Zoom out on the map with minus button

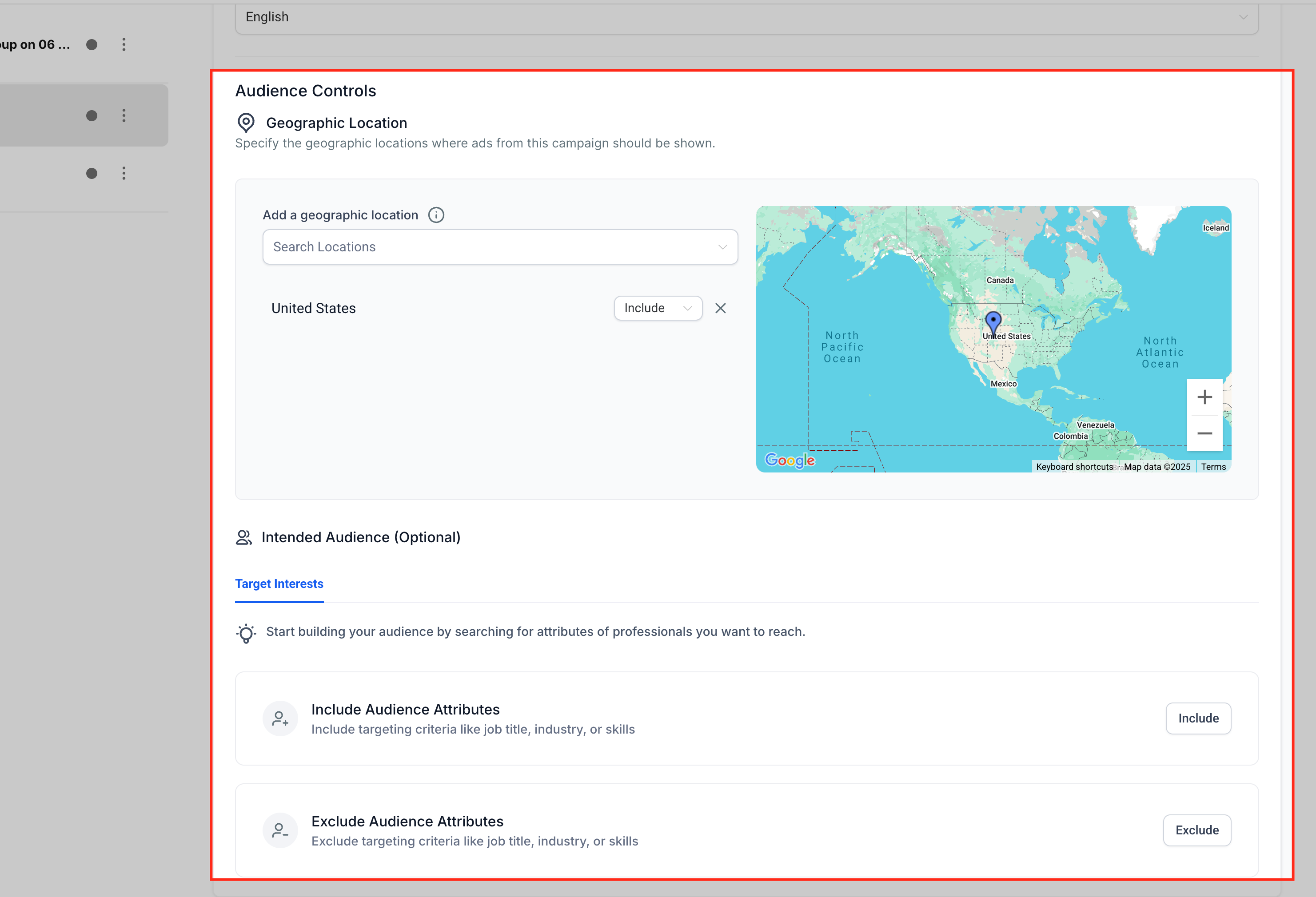click(1204, 433)
